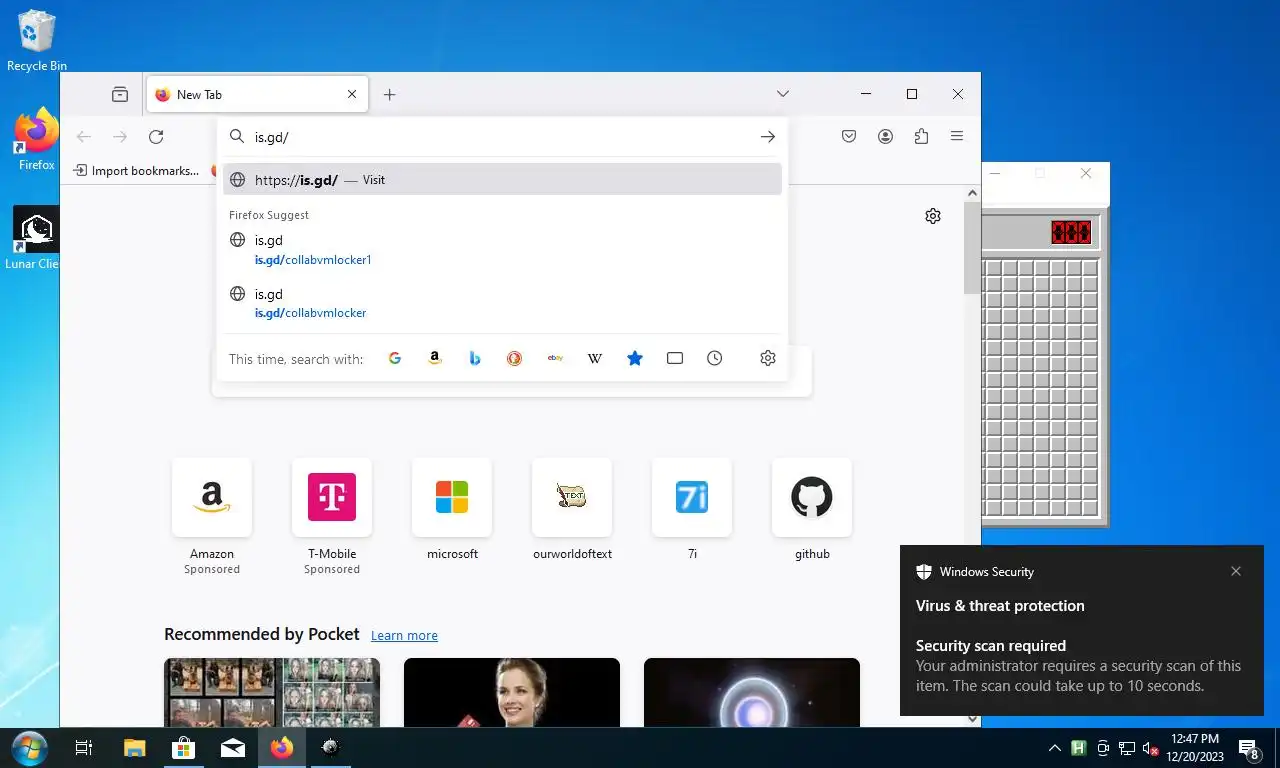The width and height of the screenshot is (1280, 768).
Task: Close the New Tab tab
Action: pyautogui.click(x=352, y=94)
